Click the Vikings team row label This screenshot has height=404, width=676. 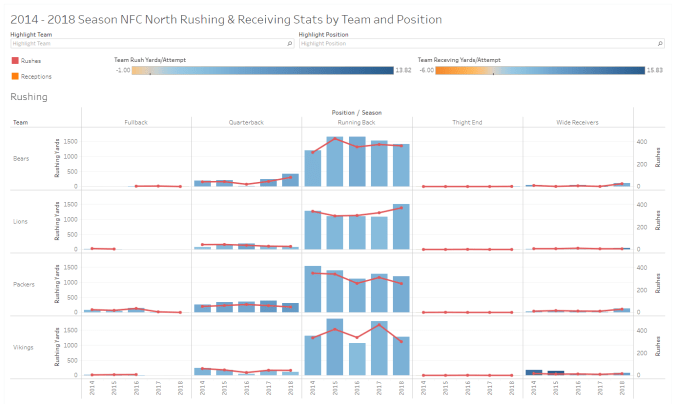[23, 347]
